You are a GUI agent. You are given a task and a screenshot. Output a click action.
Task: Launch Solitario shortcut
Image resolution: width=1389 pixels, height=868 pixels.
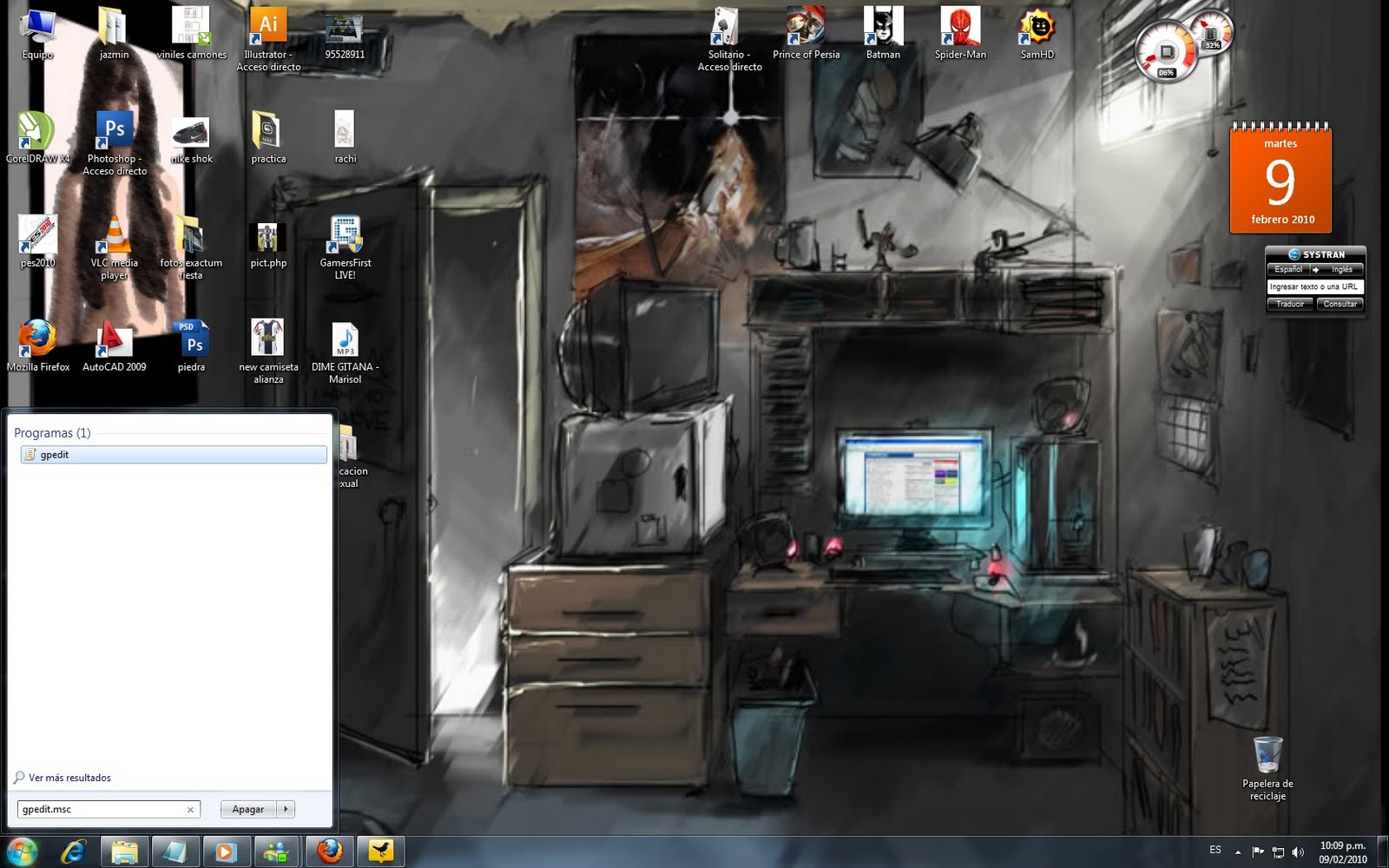point(729,39)
